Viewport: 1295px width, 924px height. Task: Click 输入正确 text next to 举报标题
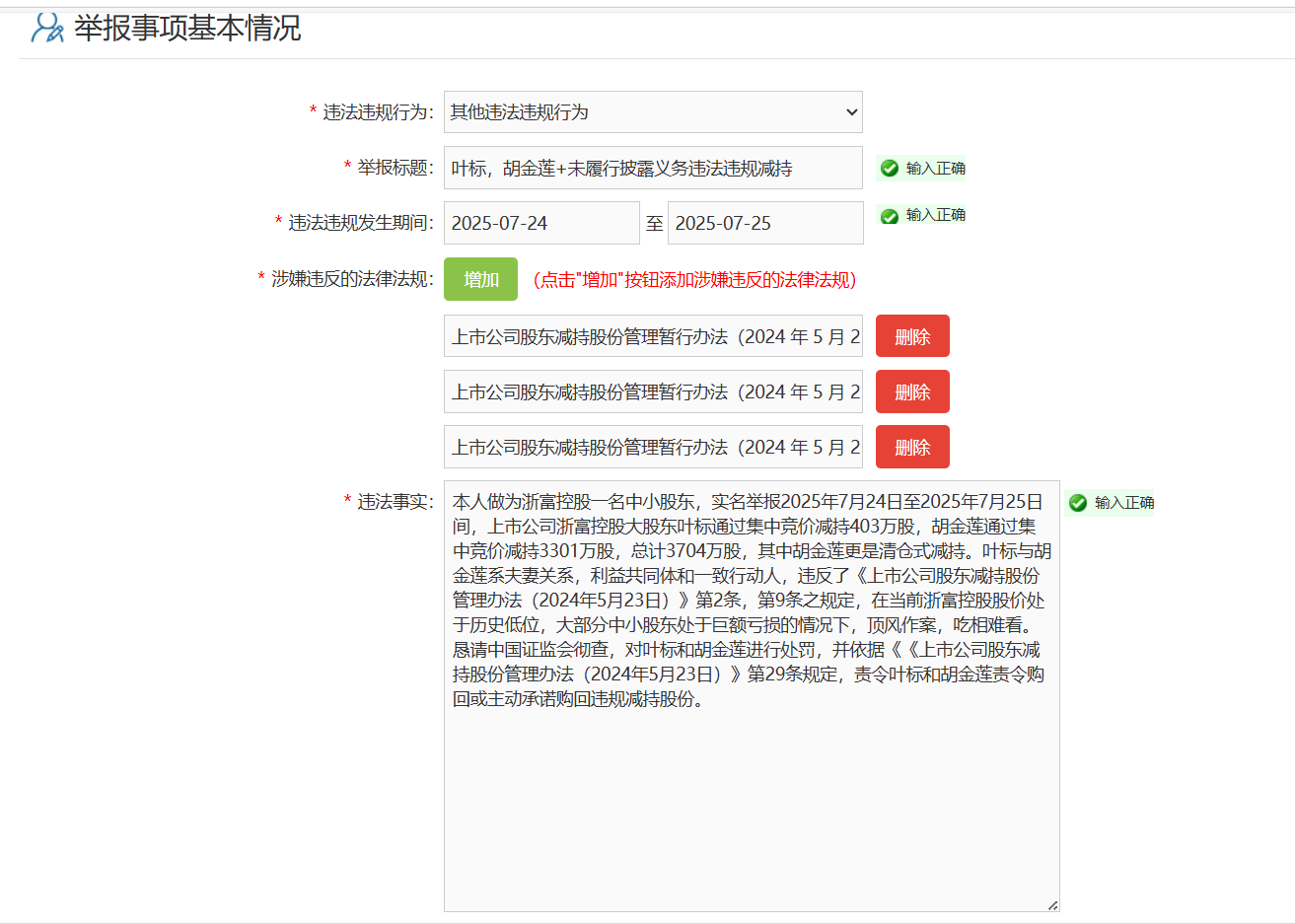coord(936,169)
